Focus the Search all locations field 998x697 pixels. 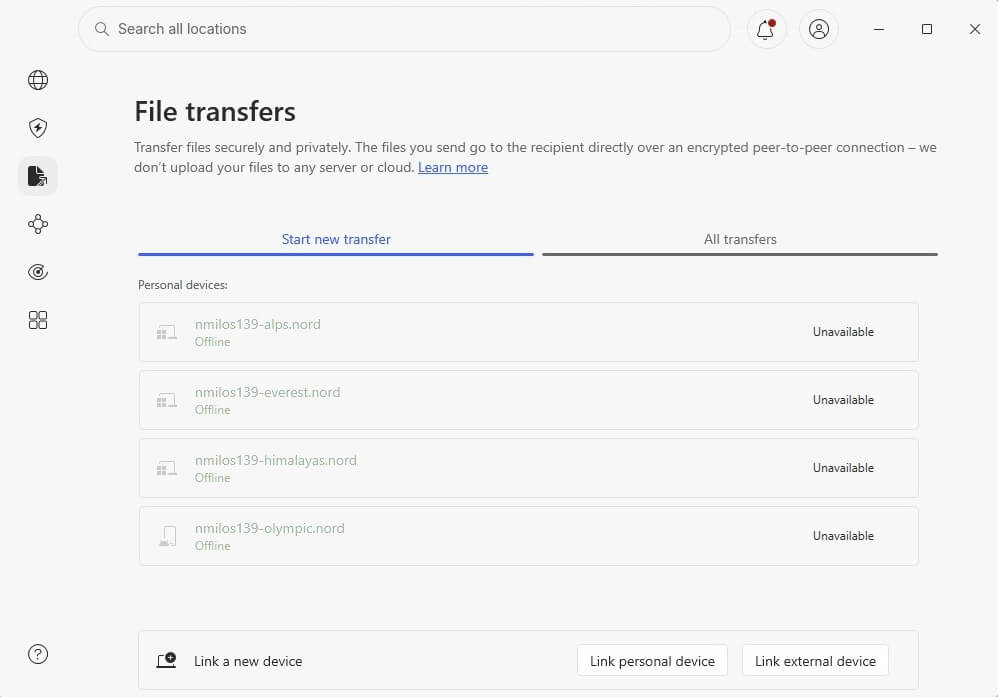click(x=404, y=29)
